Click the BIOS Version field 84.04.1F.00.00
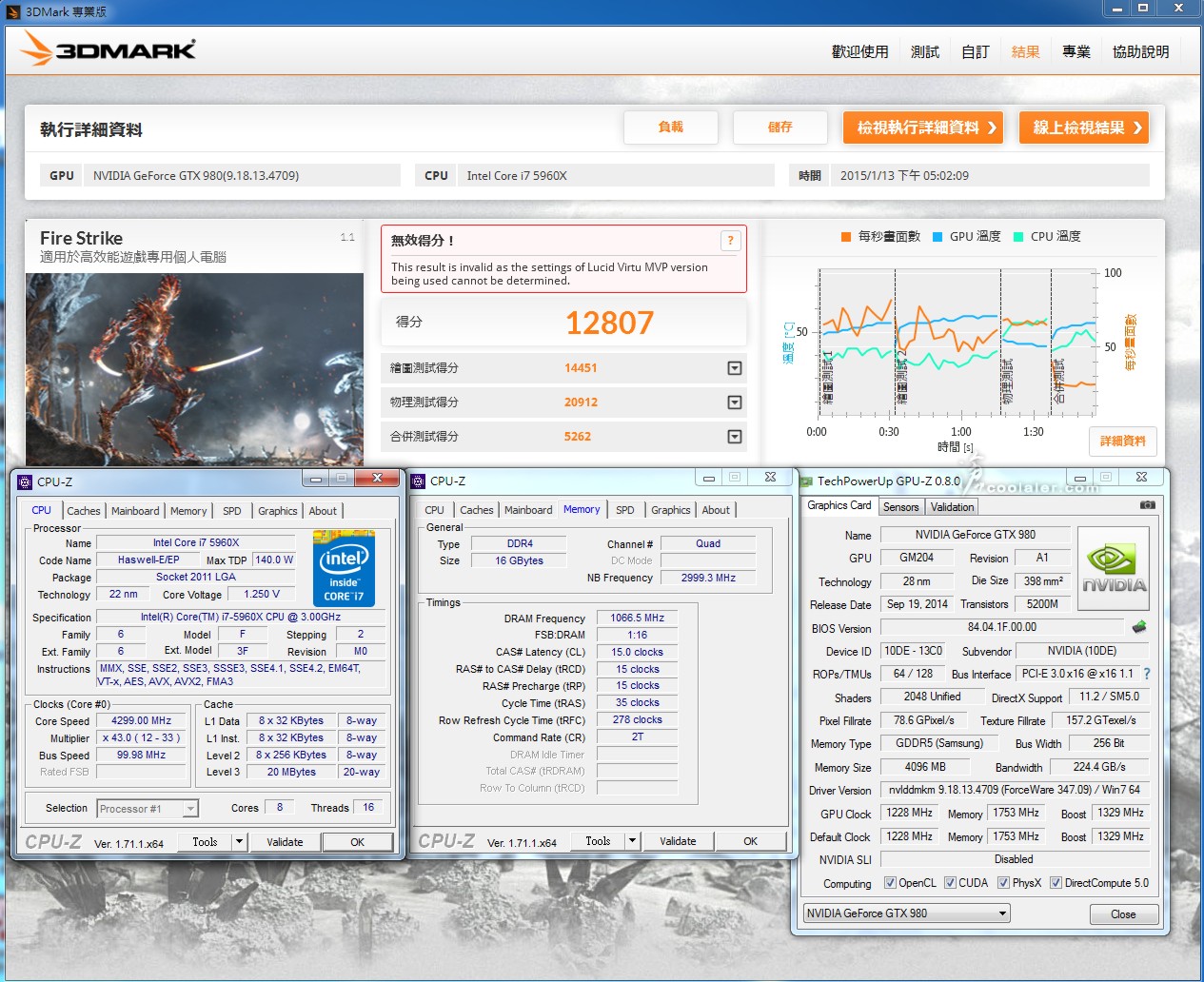The height and width of the screenshot is (982, 1204). [x=1002, y=628]
